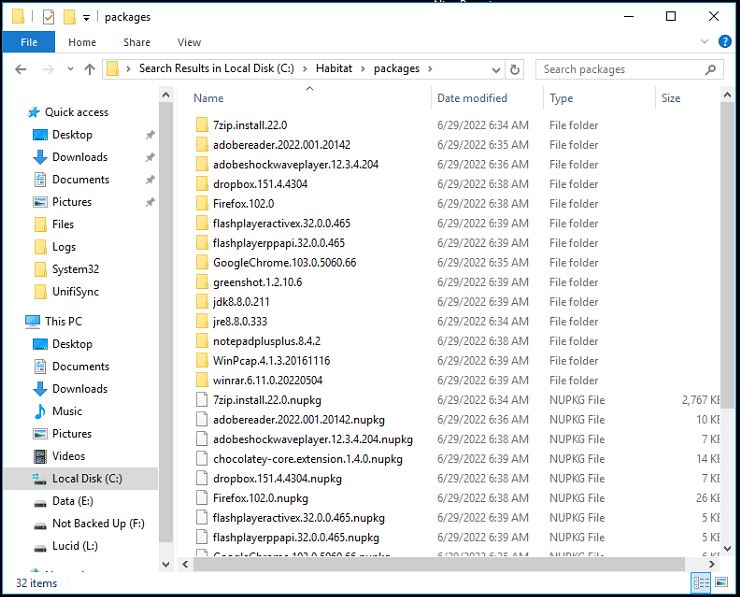Viewport: 740px width, 597px height.
Task: Click the Properties quick access toolbar icon
Action: click(48, 17)
